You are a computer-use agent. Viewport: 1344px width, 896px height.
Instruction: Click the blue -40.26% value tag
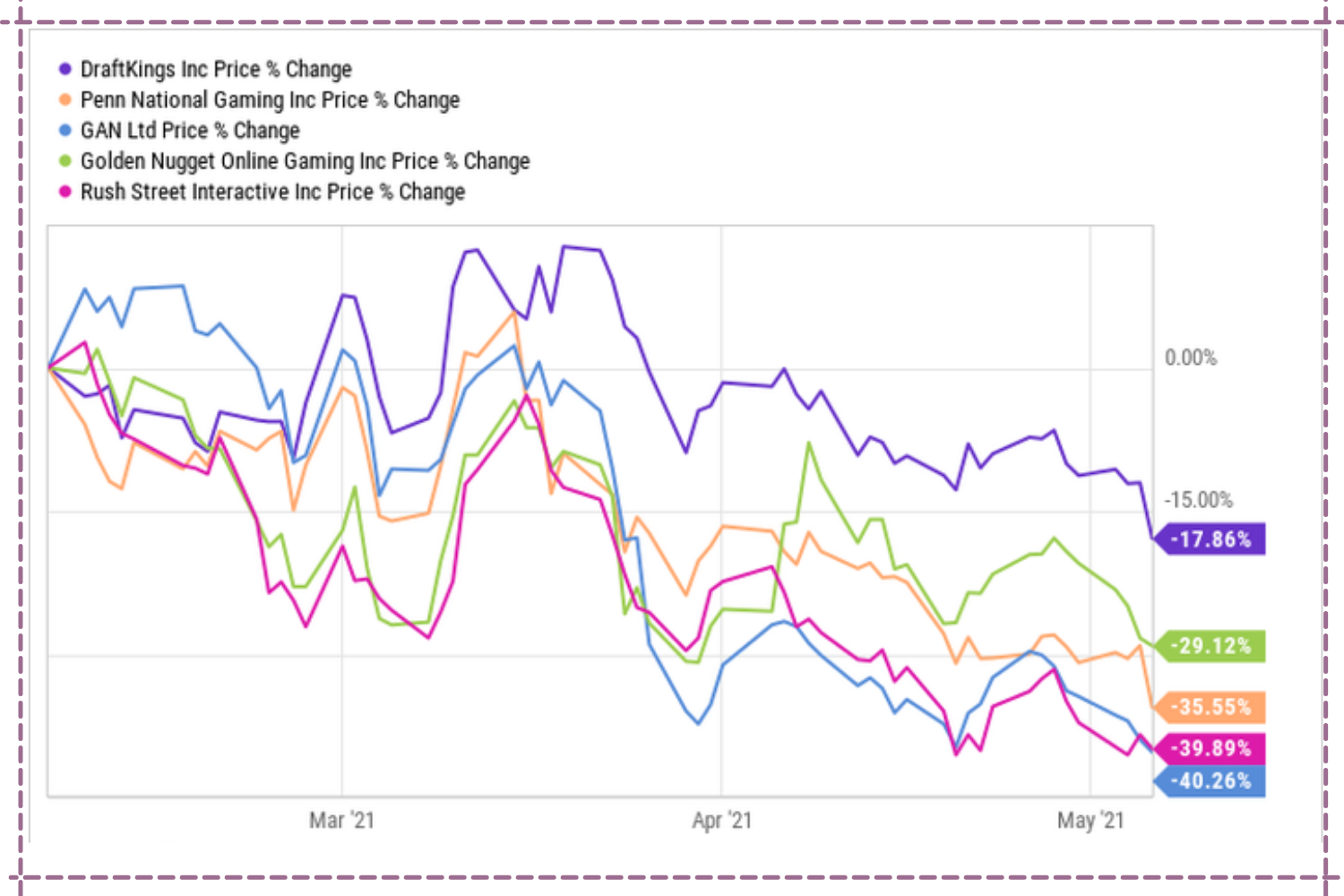tap(1212, 781)
